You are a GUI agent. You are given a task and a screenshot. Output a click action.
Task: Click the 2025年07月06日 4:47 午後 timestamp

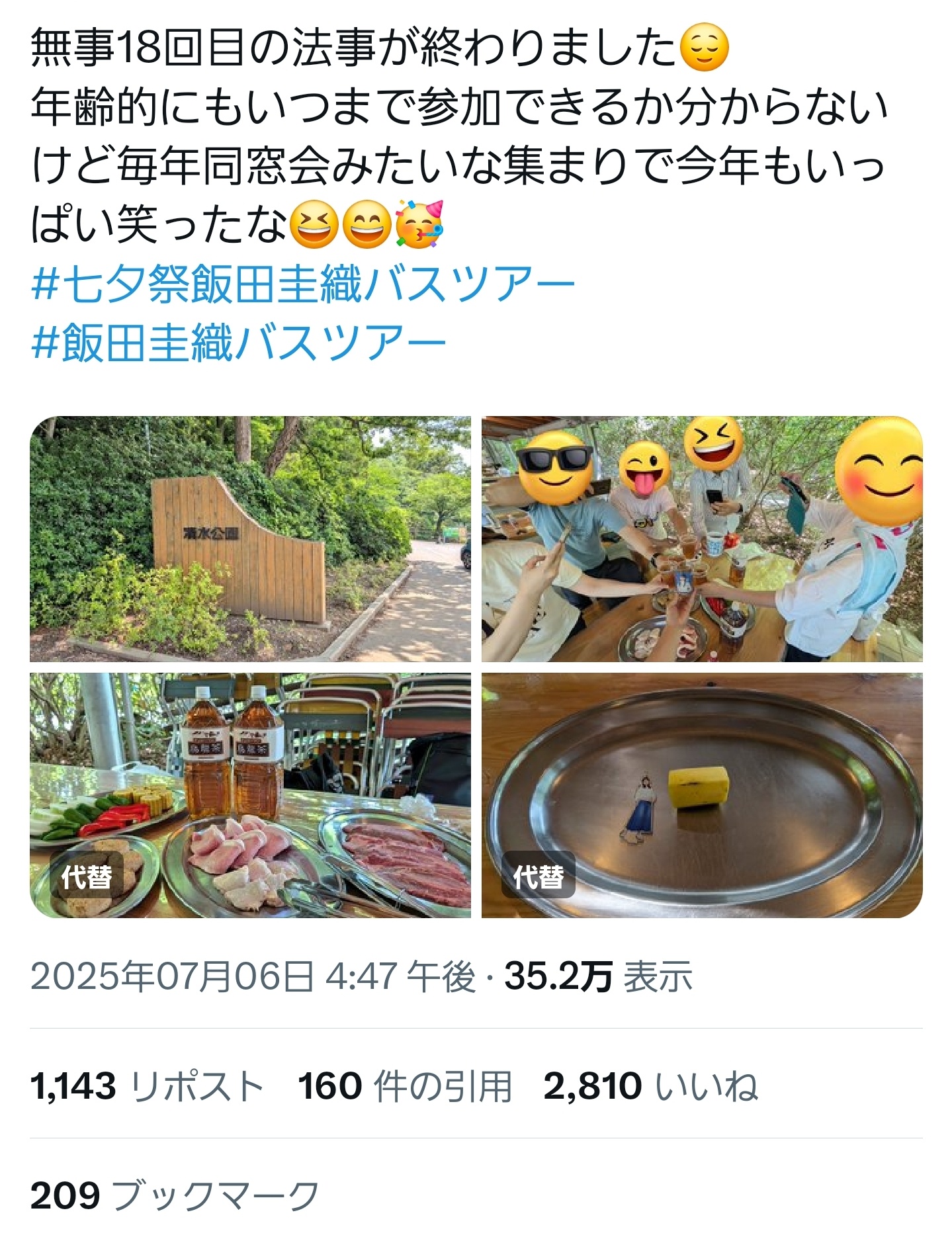pyautogui.click(x=253, y=976)
